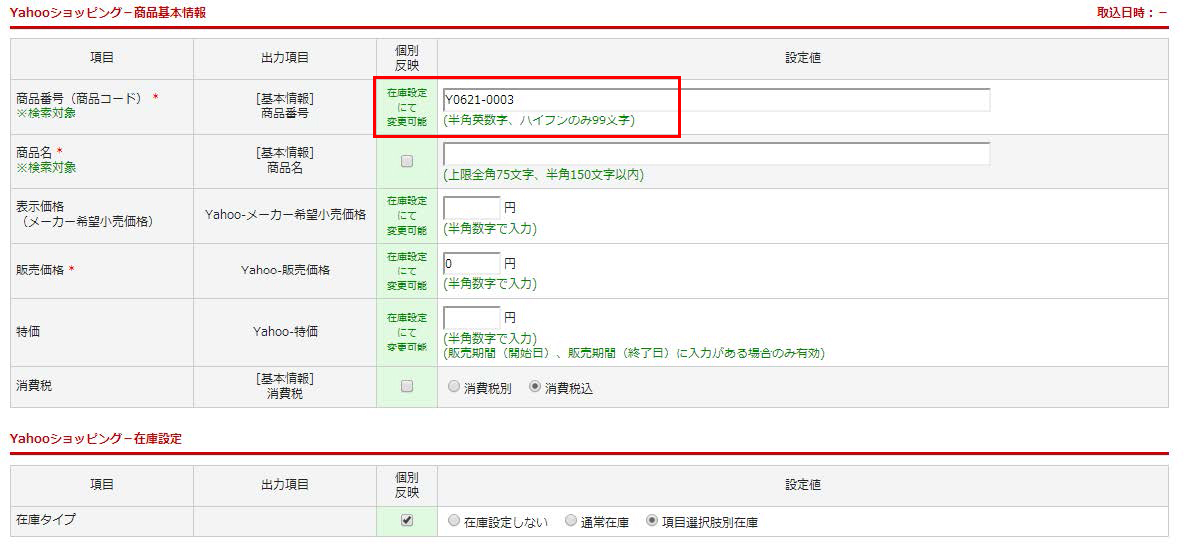Click the 出力項目 header in the 在庫設定 table
The height and width of the screenshot is (547, 1188).
point(285,485)
